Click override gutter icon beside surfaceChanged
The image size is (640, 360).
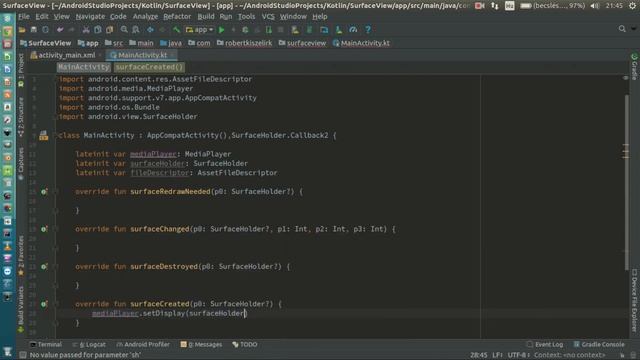pos(44,229)
